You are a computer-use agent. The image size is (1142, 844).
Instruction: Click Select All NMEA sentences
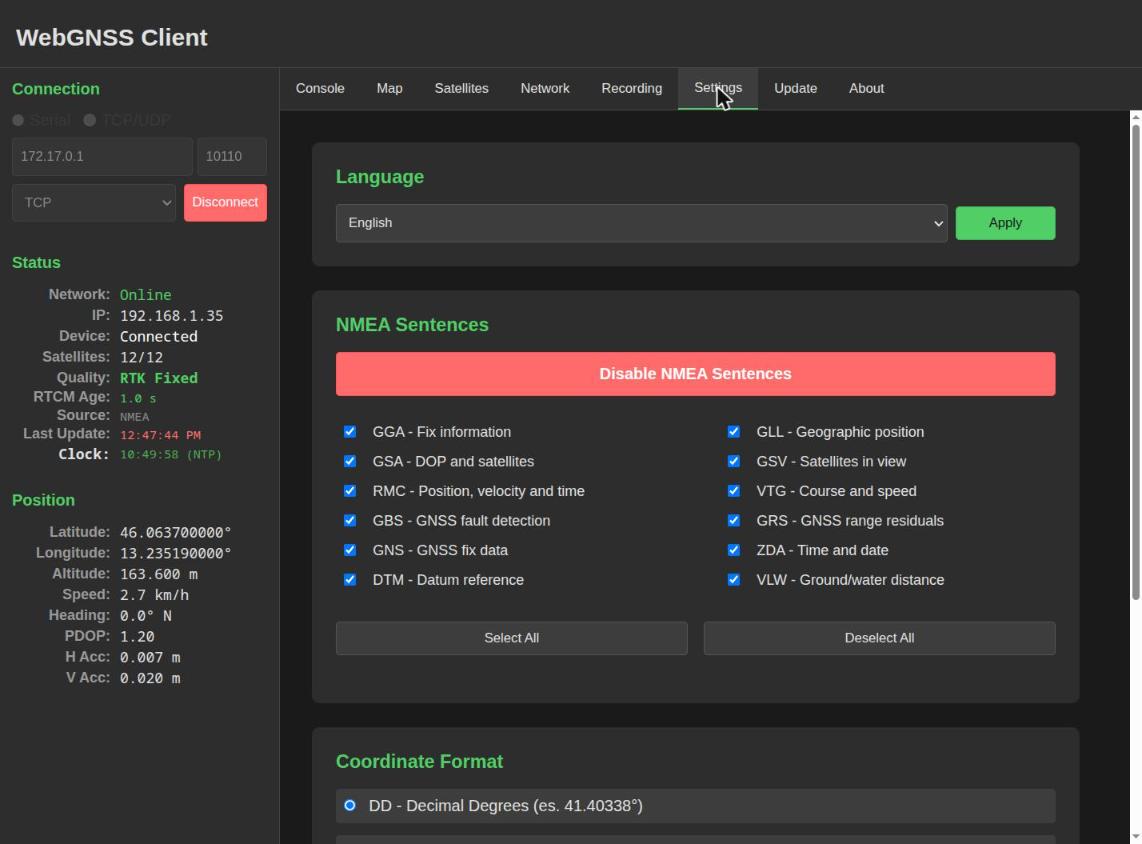point(511,638)
